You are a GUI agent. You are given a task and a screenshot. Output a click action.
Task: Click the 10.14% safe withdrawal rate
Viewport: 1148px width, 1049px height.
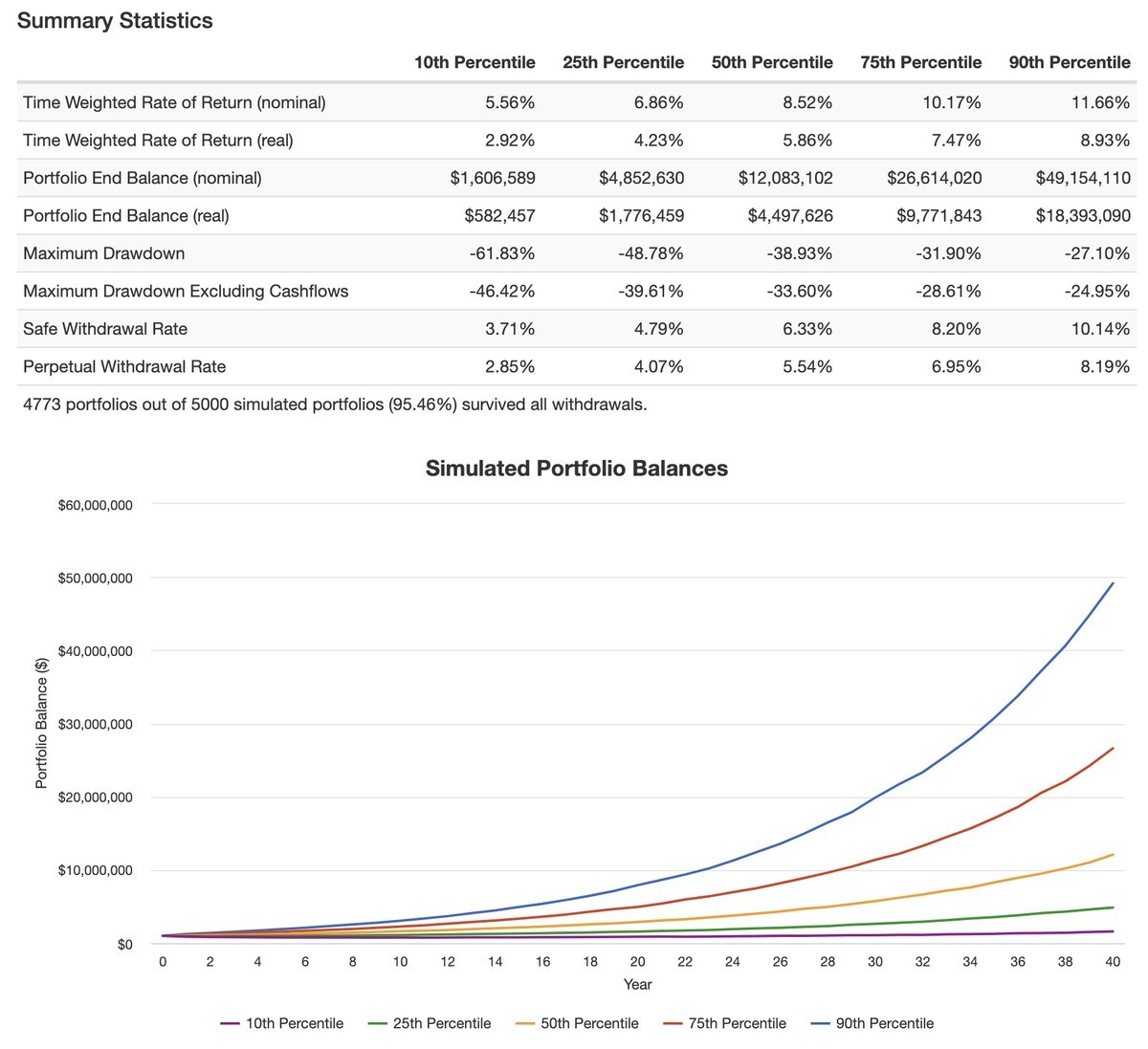[x=1101, y=329]
